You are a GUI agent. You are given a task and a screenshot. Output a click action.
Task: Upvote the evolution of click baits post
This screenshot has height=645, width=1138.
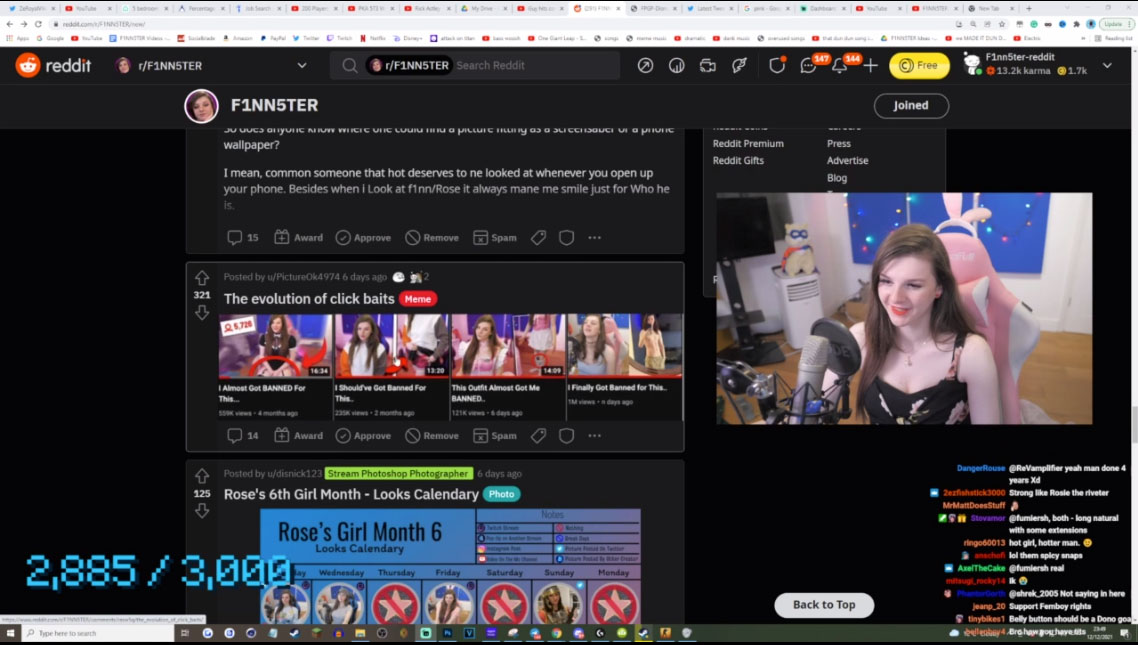[202, 277]
